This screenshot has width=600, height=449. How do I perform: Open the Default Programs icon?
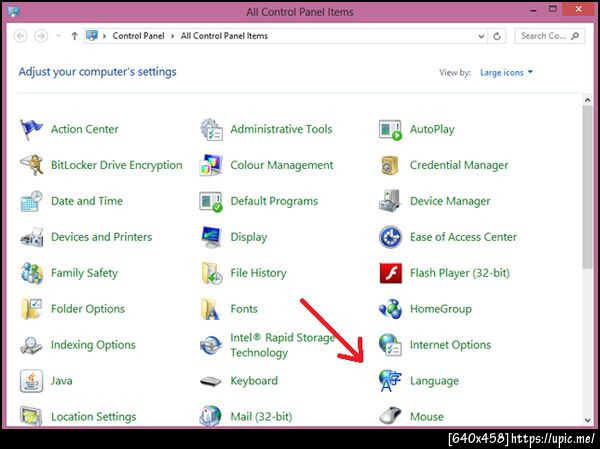click(x=211, y=201)
